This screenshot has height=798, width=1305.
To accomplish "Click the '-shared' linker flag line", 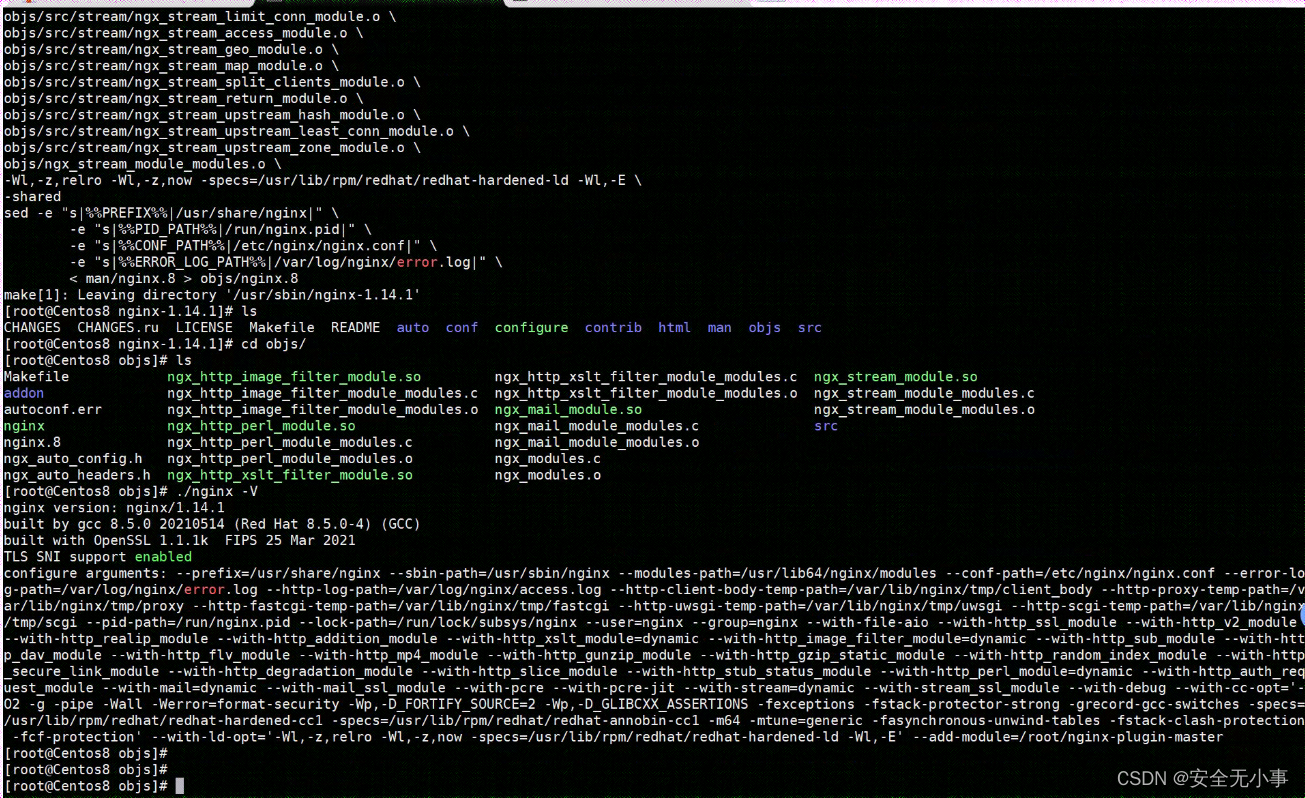I will [32, 196].
